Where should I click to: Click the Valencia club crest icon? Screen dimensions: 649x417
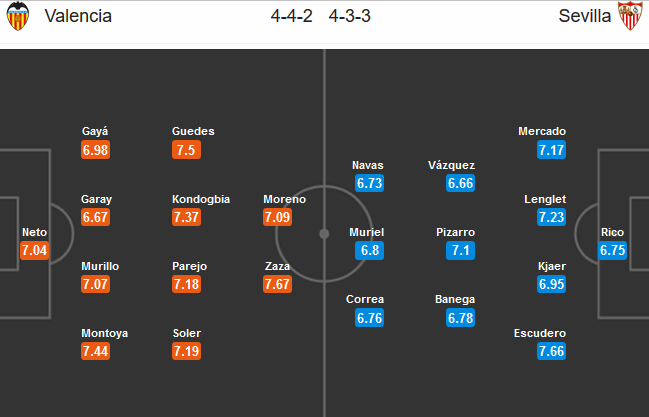18,16
